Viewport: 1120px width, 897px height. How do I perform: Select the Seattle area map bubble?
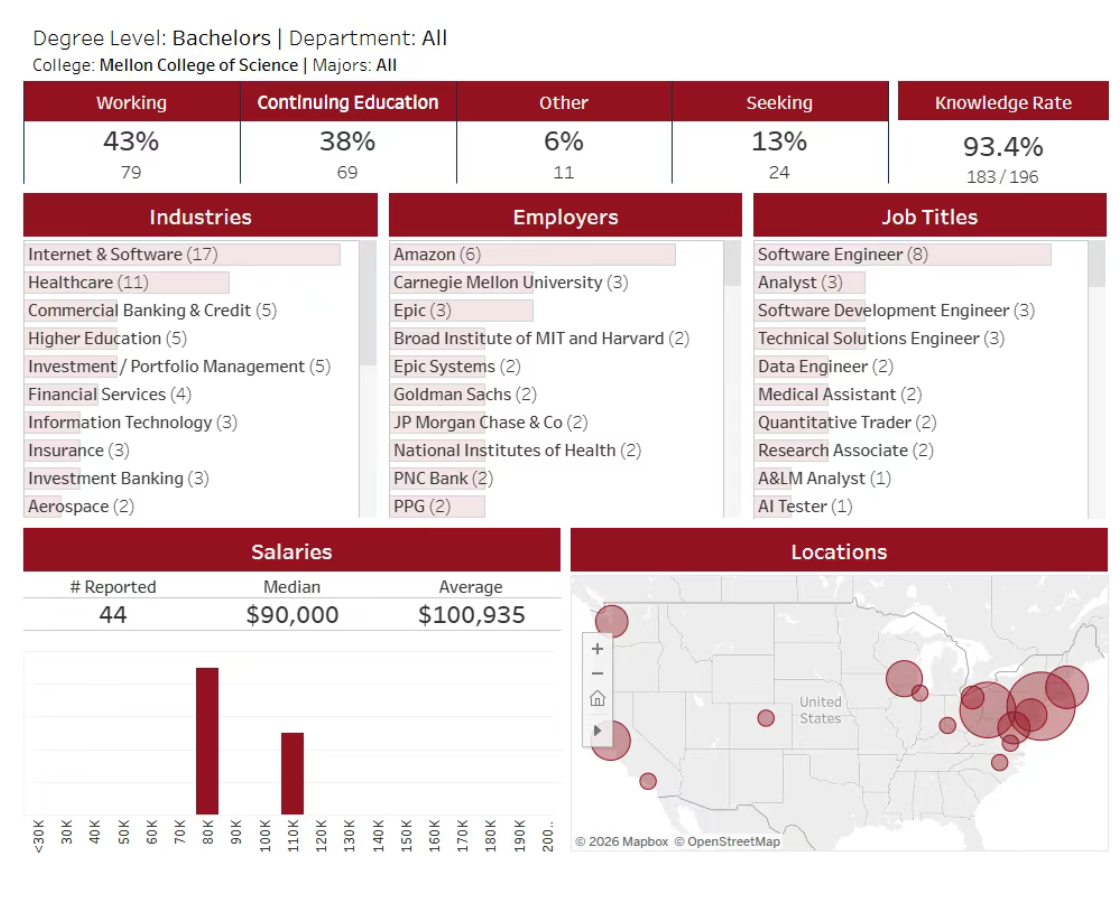(611, 621)
